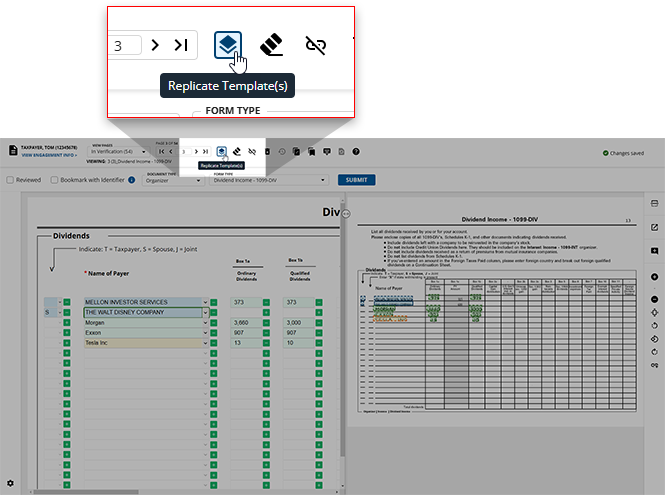Expand the THE WALT DISNEY COMPANY payer dropdown arrow

pos(205,313)
